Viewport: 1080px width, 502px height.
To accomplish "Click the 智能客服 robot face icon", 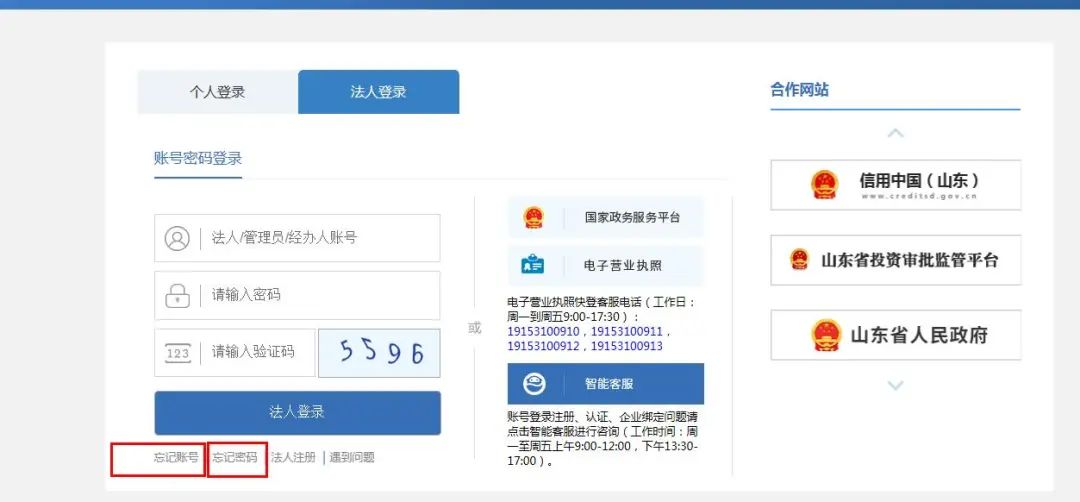I will pos(535,384).
